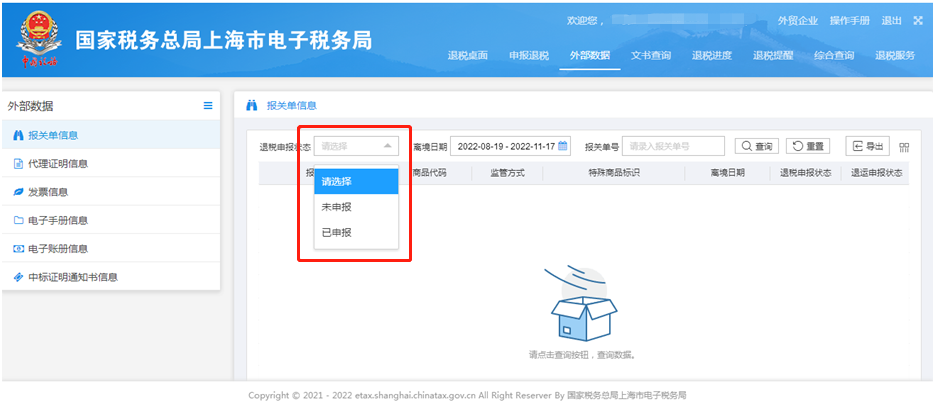Click the 外贸企业 link in header
The image size is (935, 411).
click(x=797, y=21)
